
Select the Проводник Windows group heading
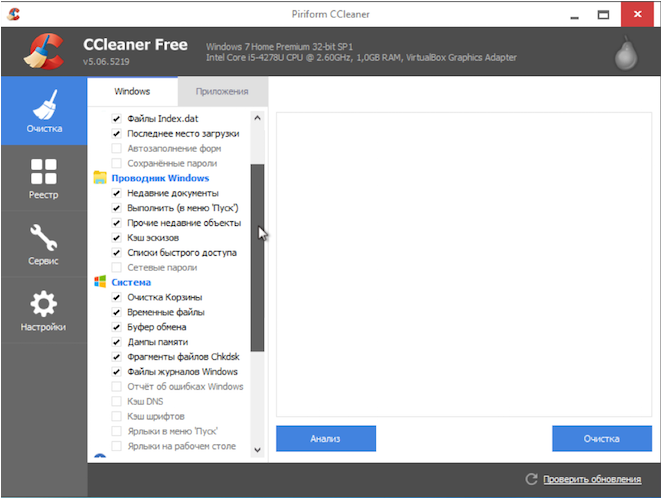pyautogui.click(x=160, y=178)
